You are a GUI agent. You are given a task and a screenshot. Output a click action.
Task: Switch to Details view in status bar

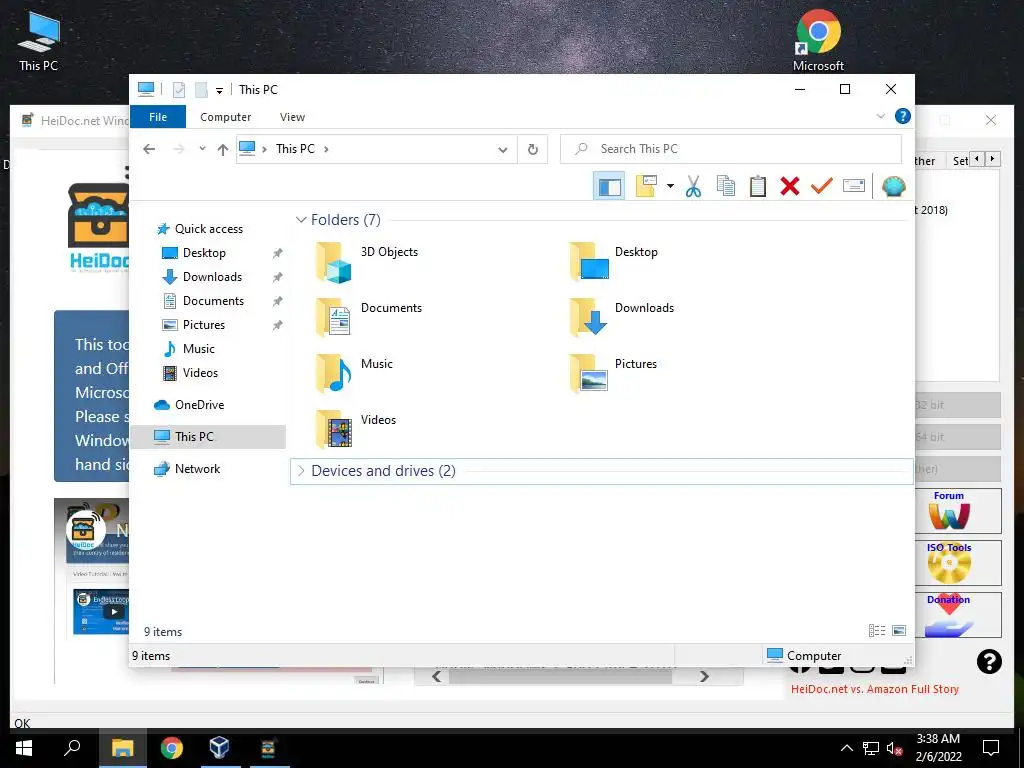(876, 630)
